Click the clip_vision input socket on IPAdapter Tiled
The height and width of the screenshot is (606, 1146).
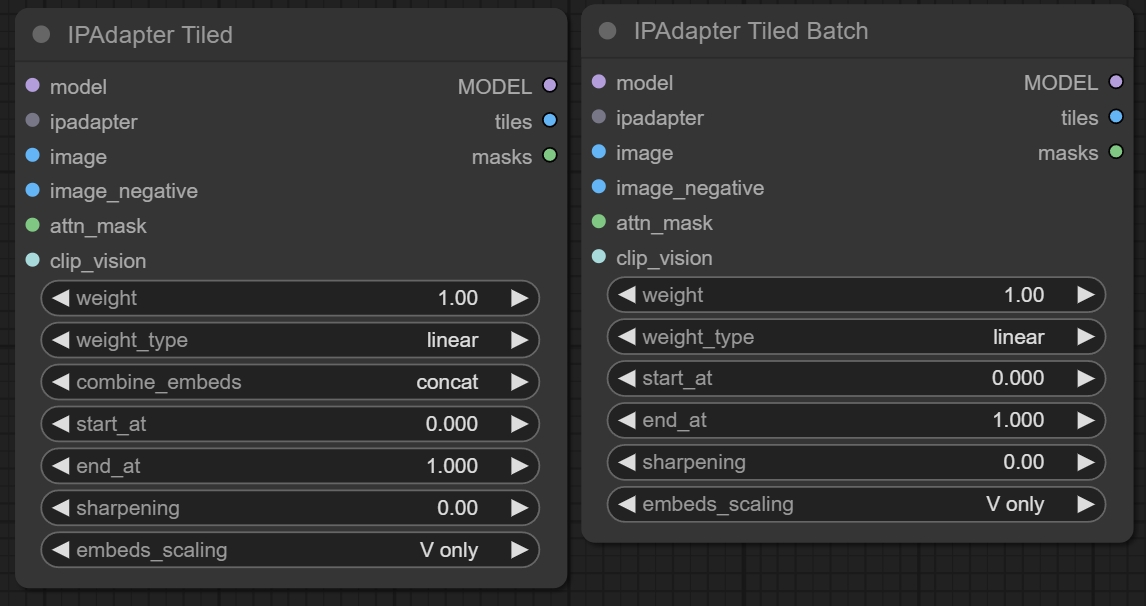(x=32, y=261)
